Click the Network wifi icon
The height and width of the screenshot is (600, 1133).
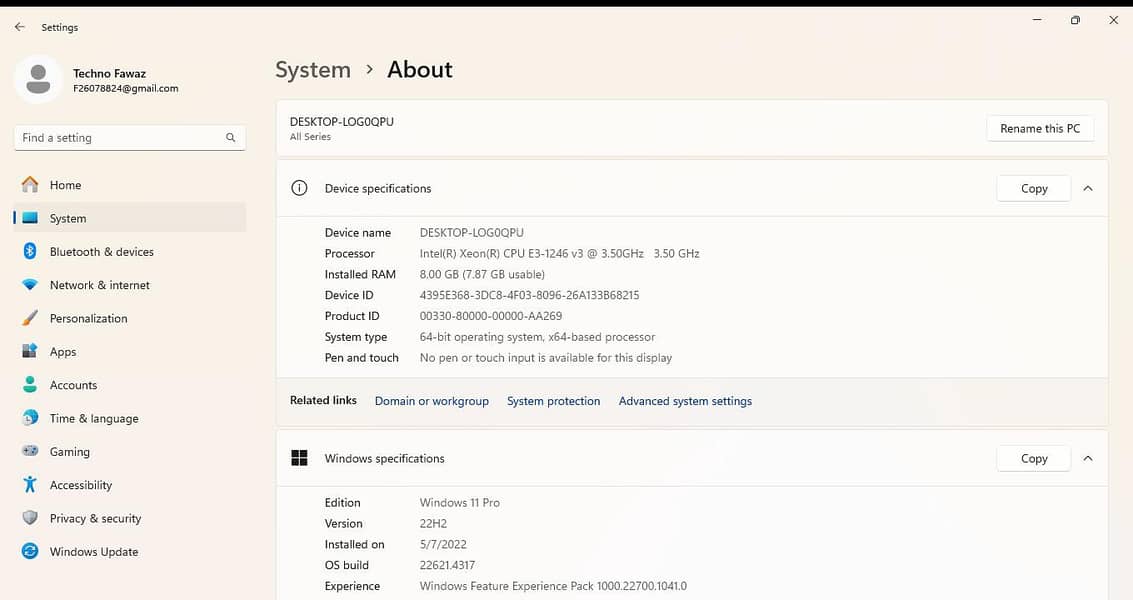(x=30, y=284)
